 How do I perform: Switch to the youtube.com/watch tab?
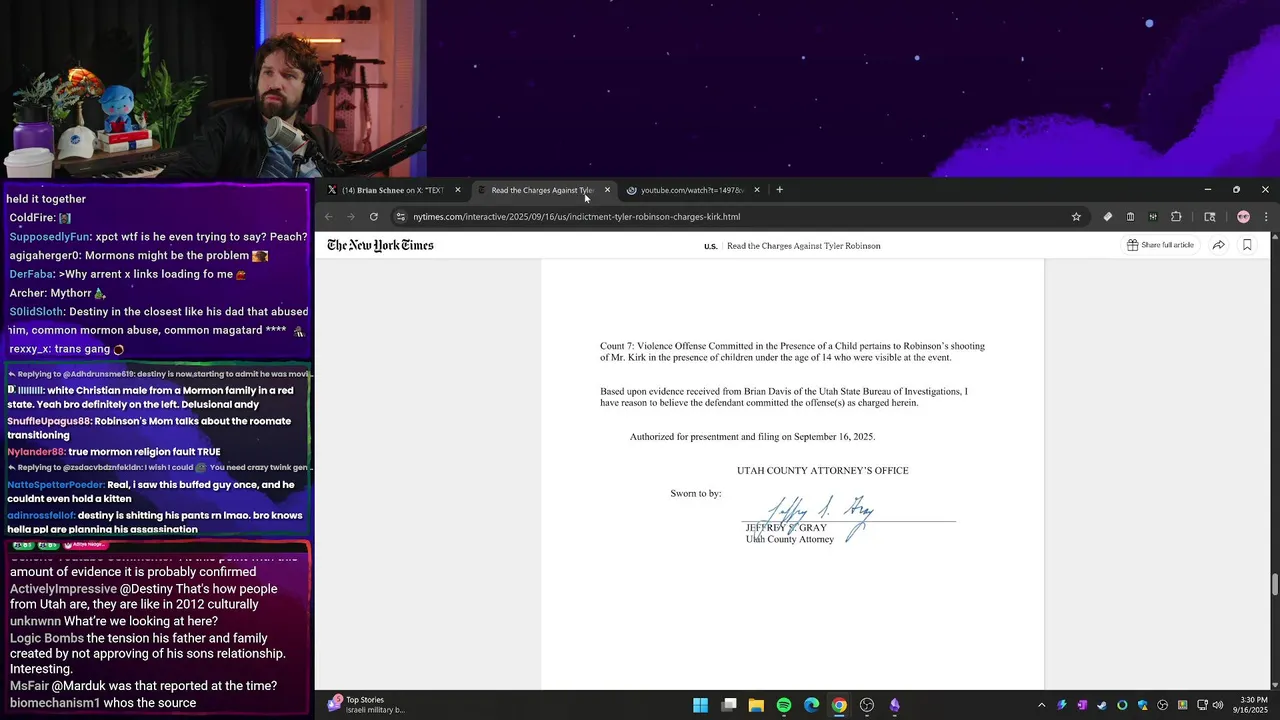691,190
